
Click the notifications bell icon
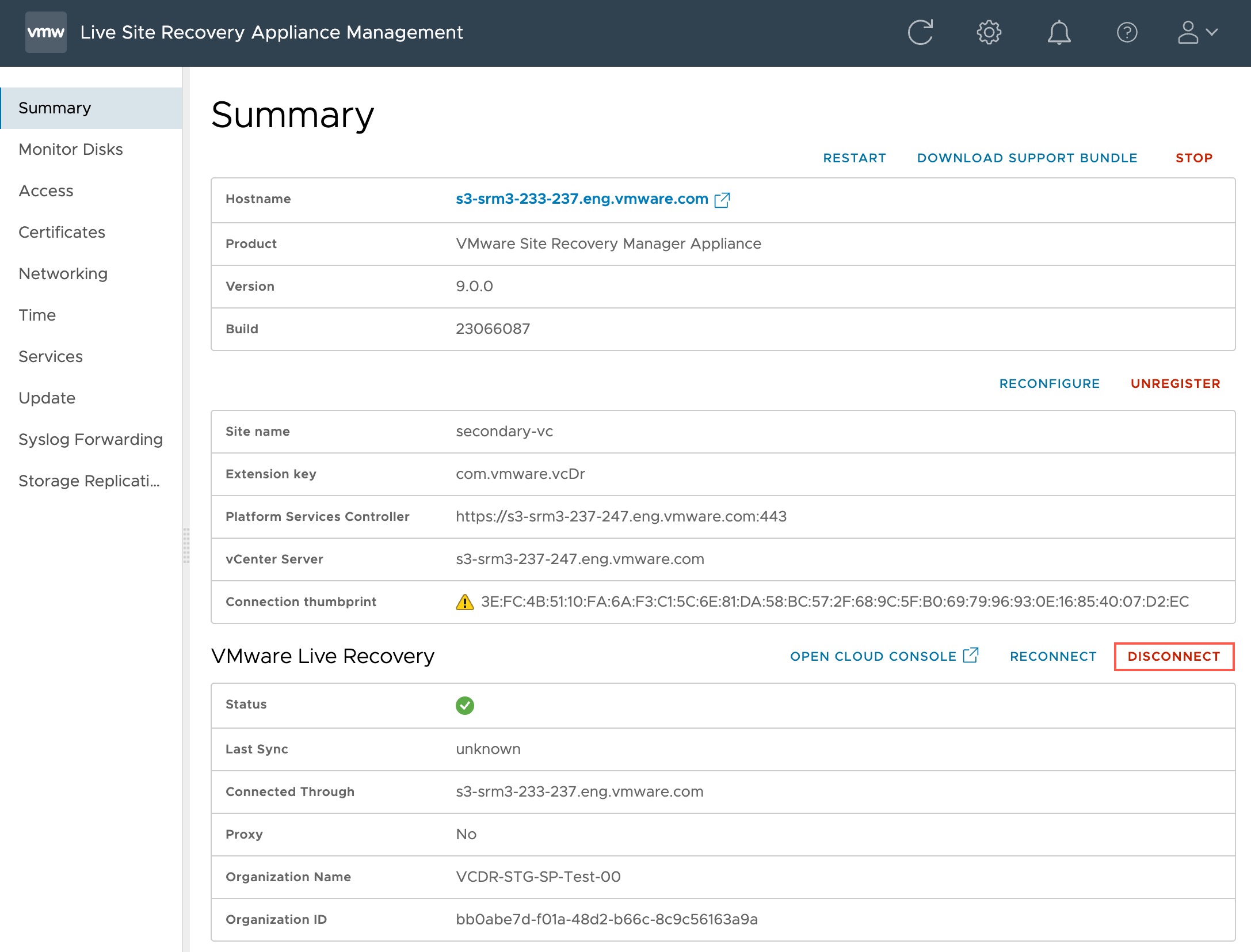pos(1058,32)
